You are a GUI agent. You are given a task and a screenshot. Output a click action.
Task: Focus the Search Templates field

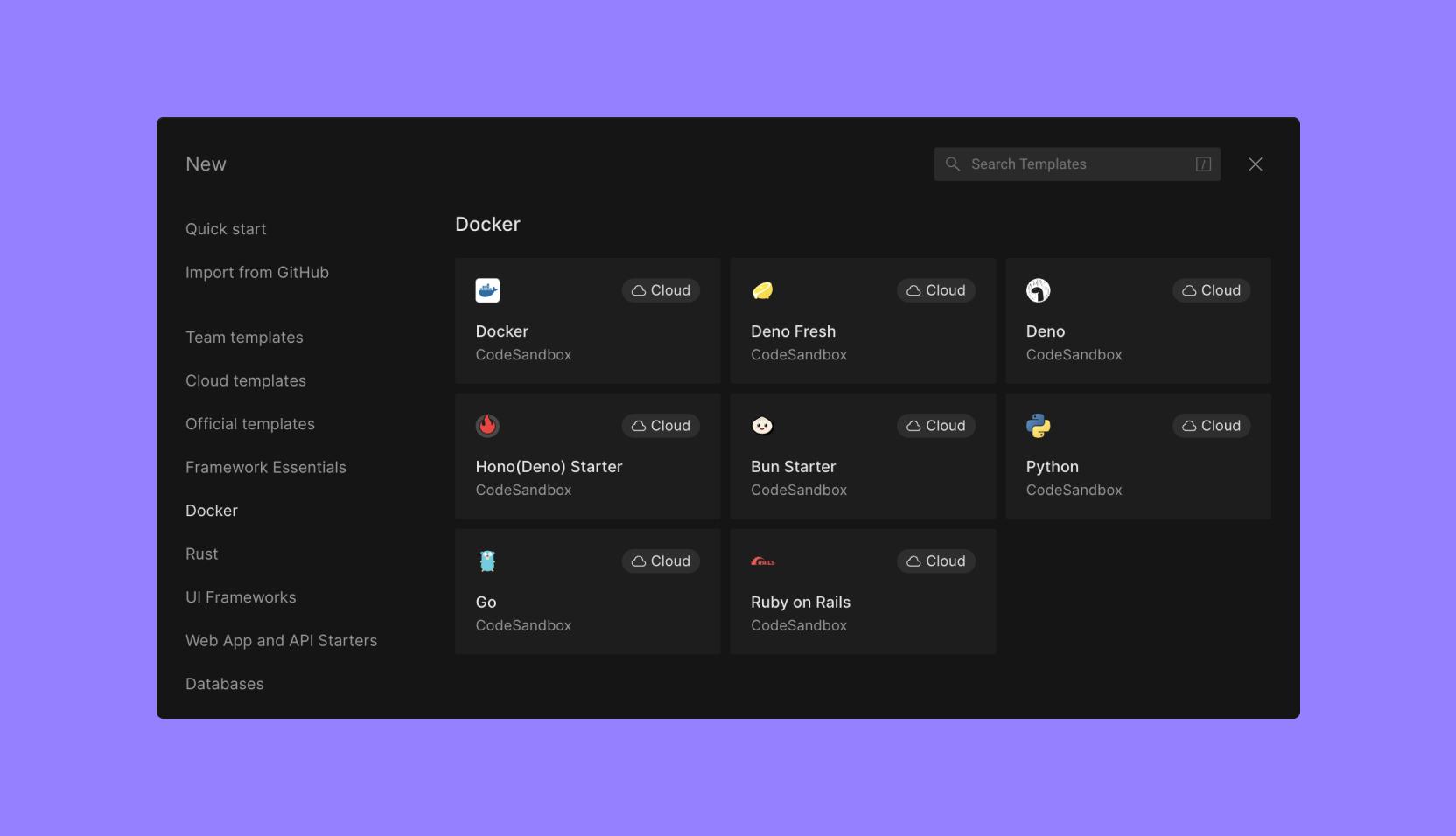coord(1076,164)
